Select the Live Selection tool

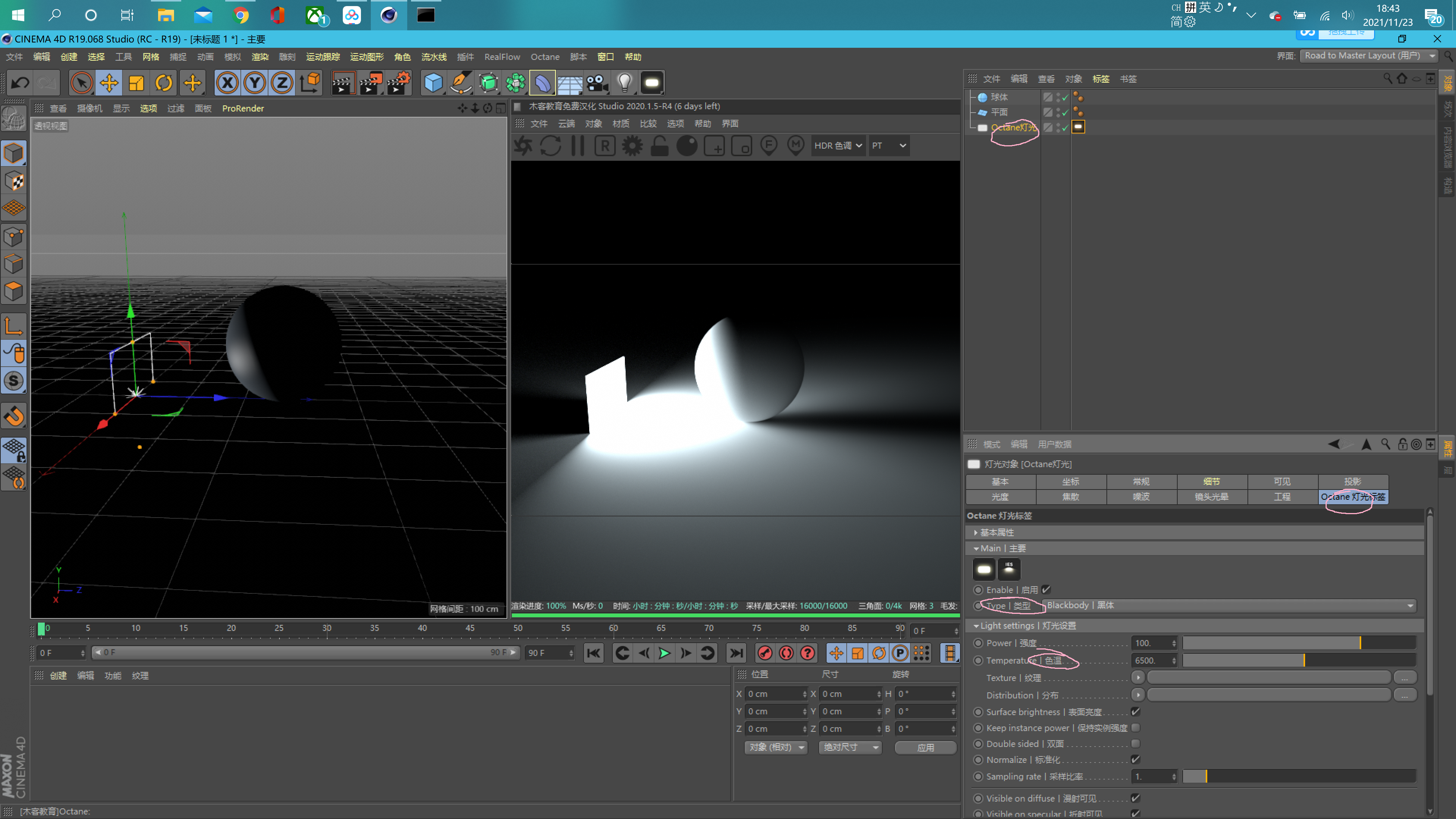pyautogui.click(x=82, y=83)
